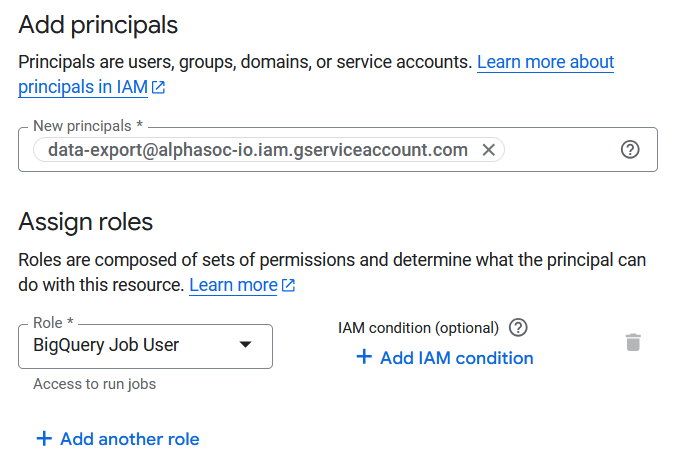Click the external-link icon after roles 'Learn more'
This screenshot has width=681, height=472.
pyautogui.click(x=288, y=285)
